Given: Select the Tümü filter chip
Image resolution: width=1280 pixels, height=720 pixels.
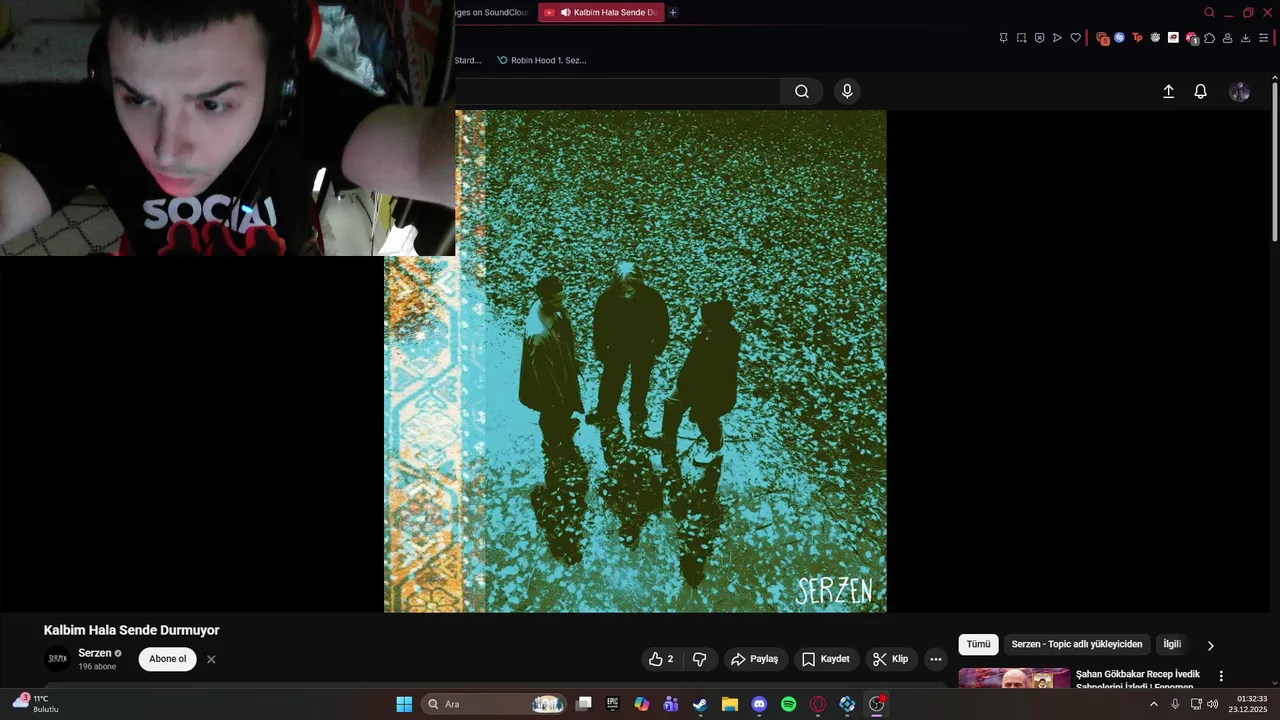Looking at the screenshot, I should click(x=978, y=645).
